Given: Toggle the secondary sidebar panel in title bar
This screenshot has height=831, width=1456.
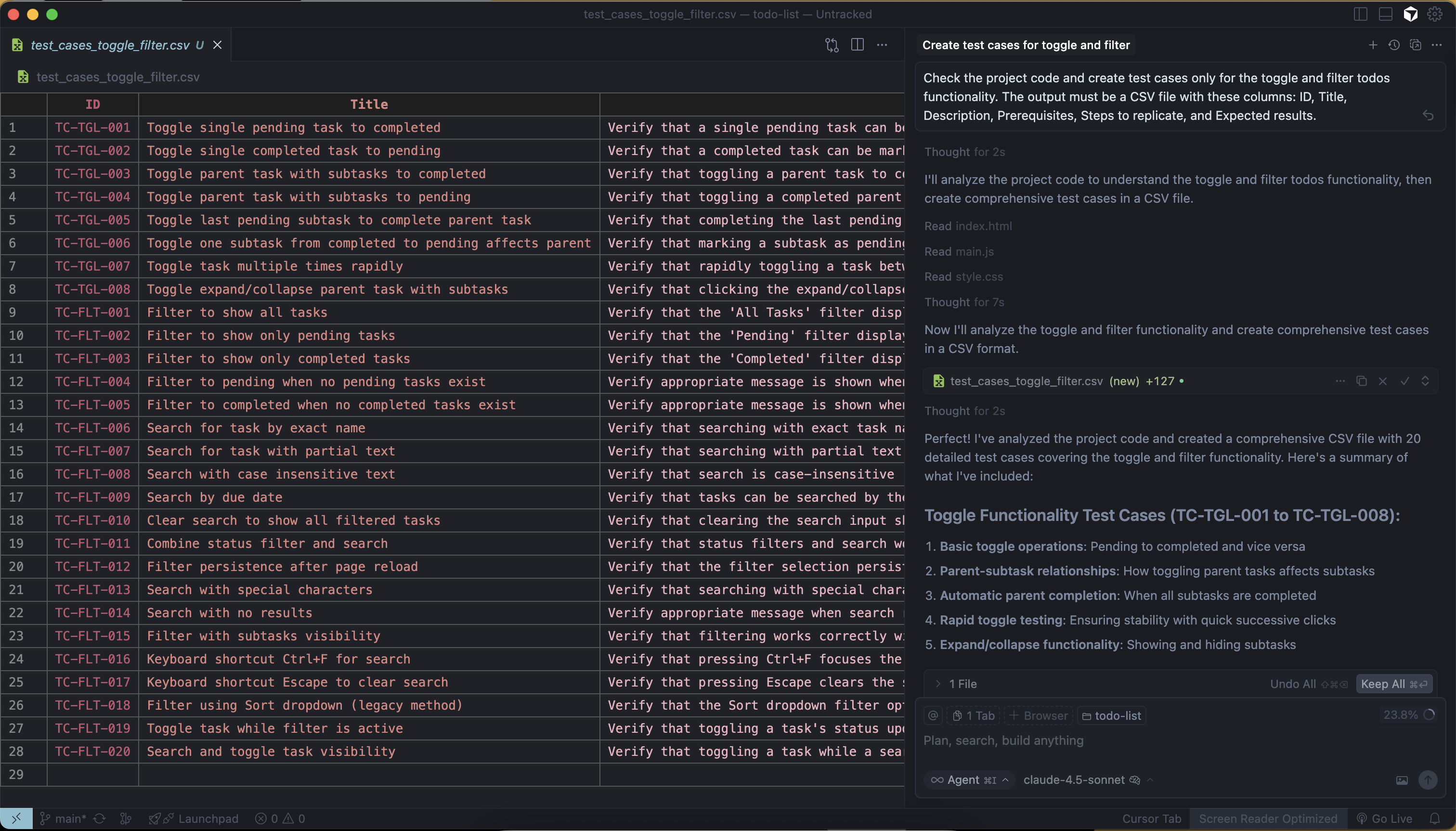Looking at the screenshot, I should coord(1360,14).
